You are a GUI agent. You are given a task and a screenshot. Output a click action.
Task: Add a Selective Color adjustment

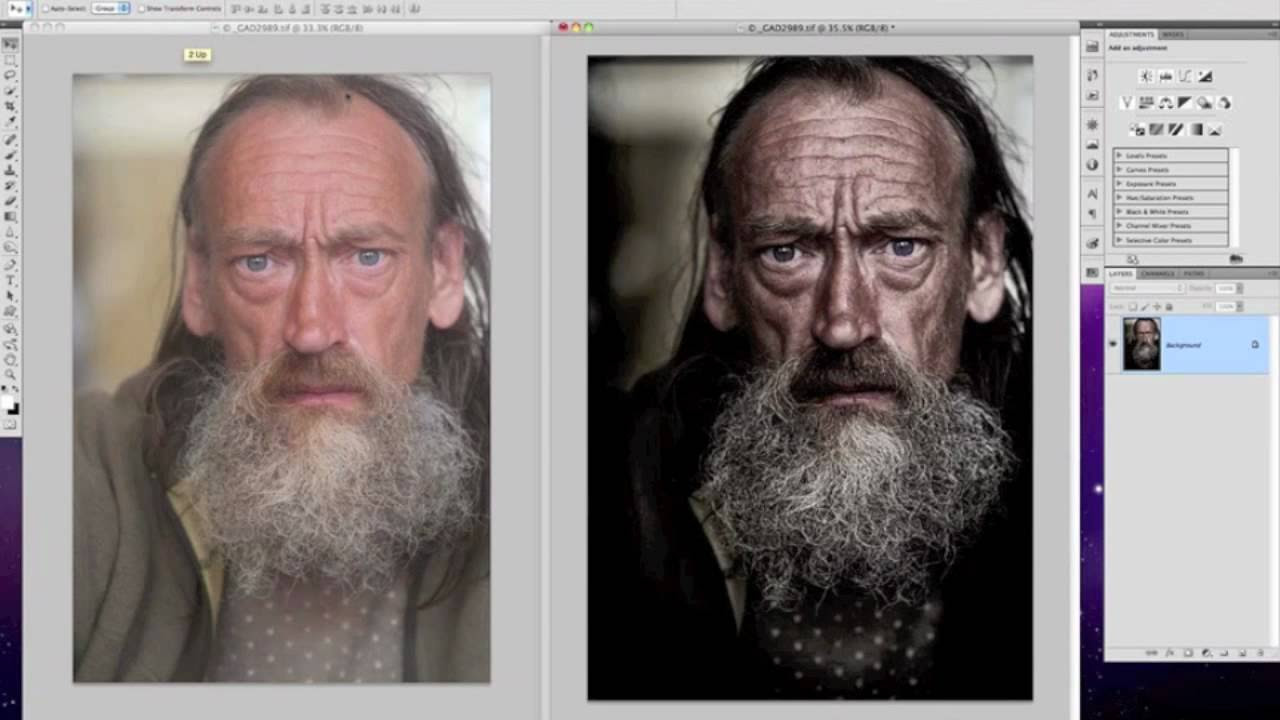coord(1215,129)
